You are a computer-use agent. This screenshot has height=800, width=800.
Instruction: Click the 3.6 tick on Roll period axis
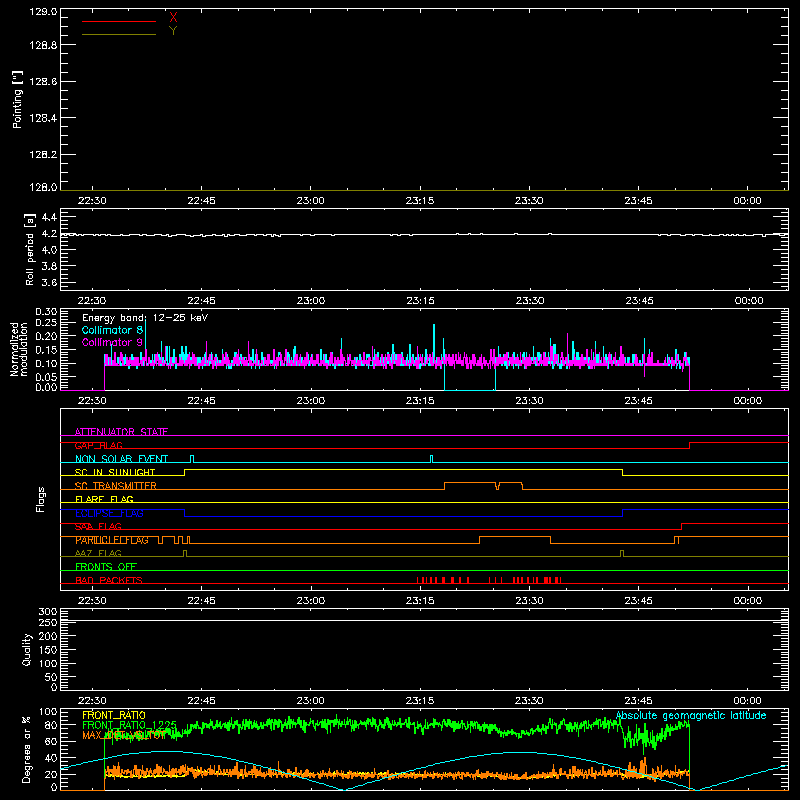click(x=49, y=282)
